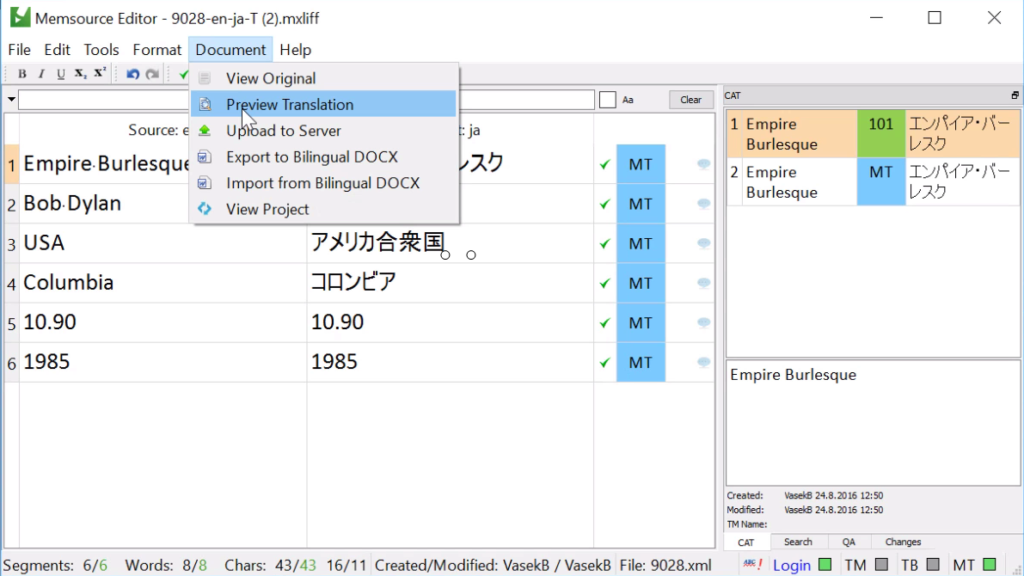Toggle confirmed checkmark for Bob Dylan segment

coord(605,204)
